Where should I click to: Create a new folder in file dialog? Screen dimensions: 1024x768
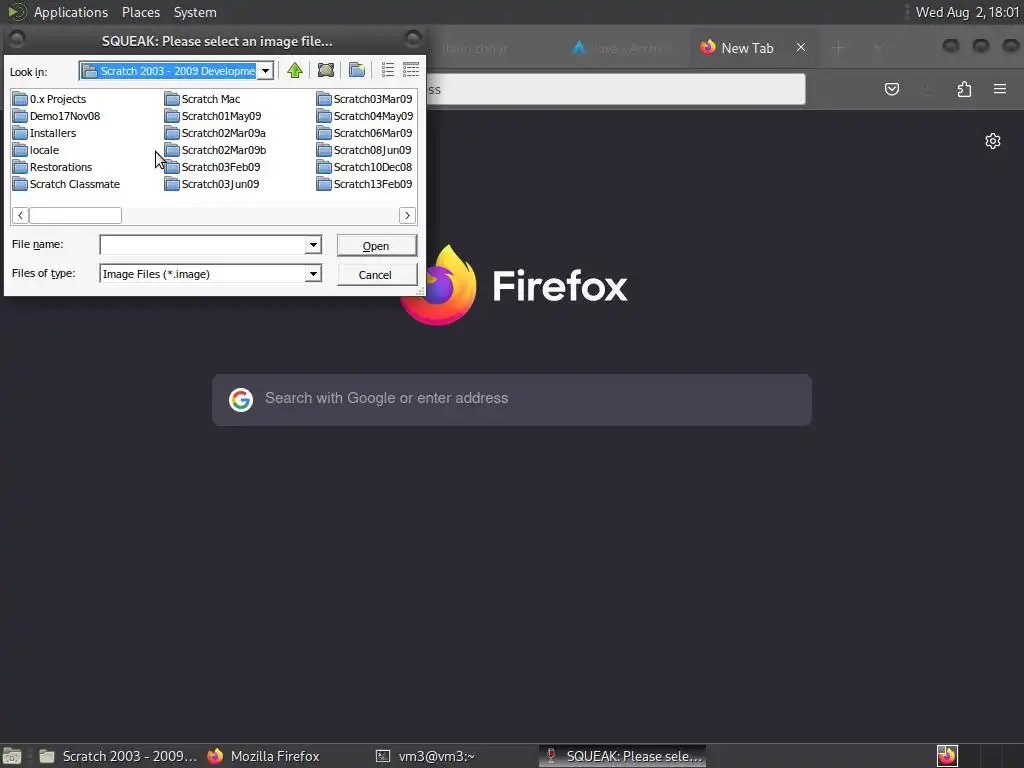tap(357, 71)
